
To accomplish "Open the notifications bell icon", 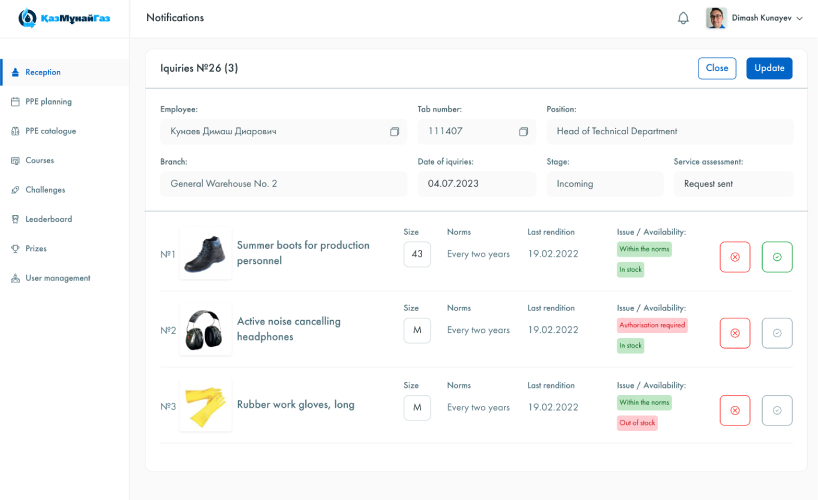I will (683, 18).
